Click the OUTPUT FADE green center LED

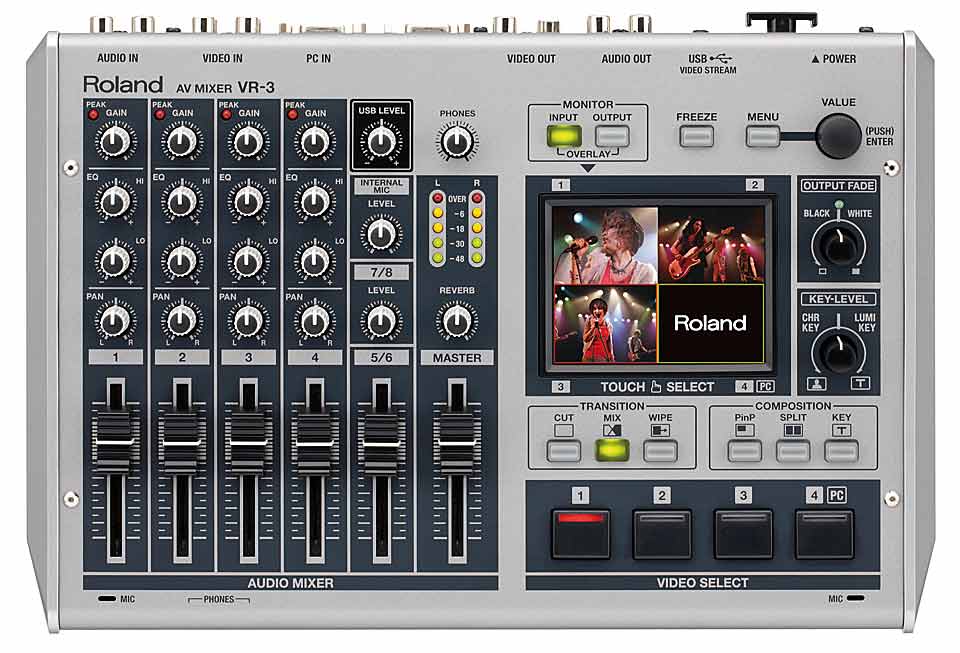pyautogui.click(x=839, y=204)
